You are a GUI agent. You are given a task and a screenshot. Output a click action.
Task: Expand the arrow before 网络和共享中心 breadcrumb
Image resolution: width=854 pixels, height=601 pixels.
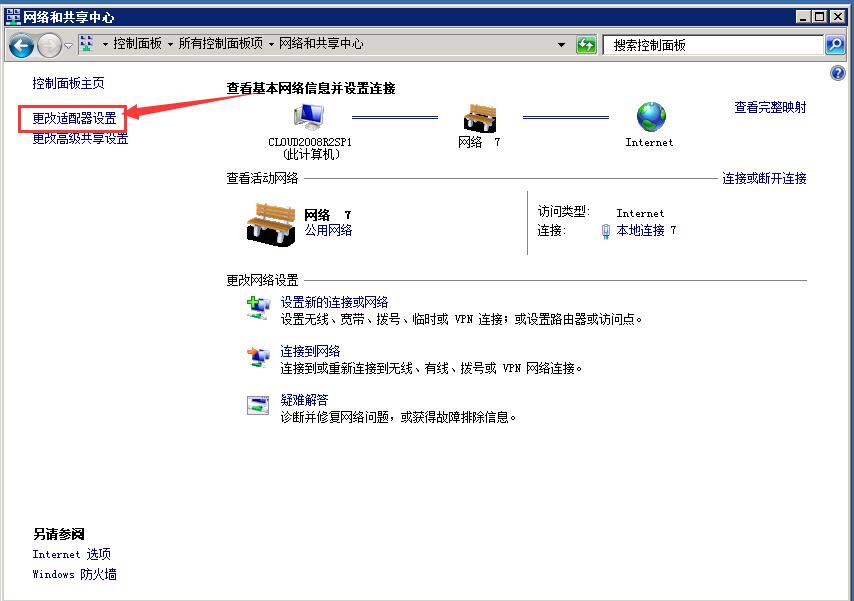pyautogui.click(x=271, y=45)
